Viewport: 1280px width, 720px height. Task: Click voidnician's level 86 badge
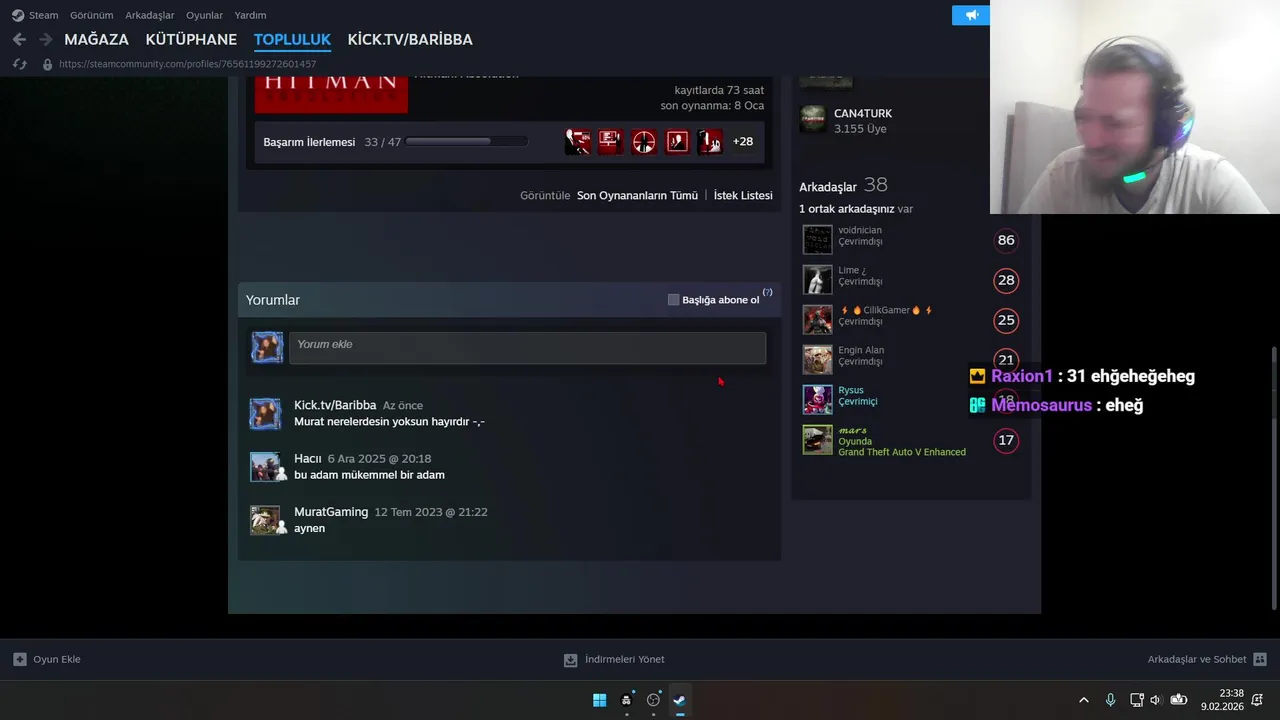pyautogui.click(x=1006, y=240)
